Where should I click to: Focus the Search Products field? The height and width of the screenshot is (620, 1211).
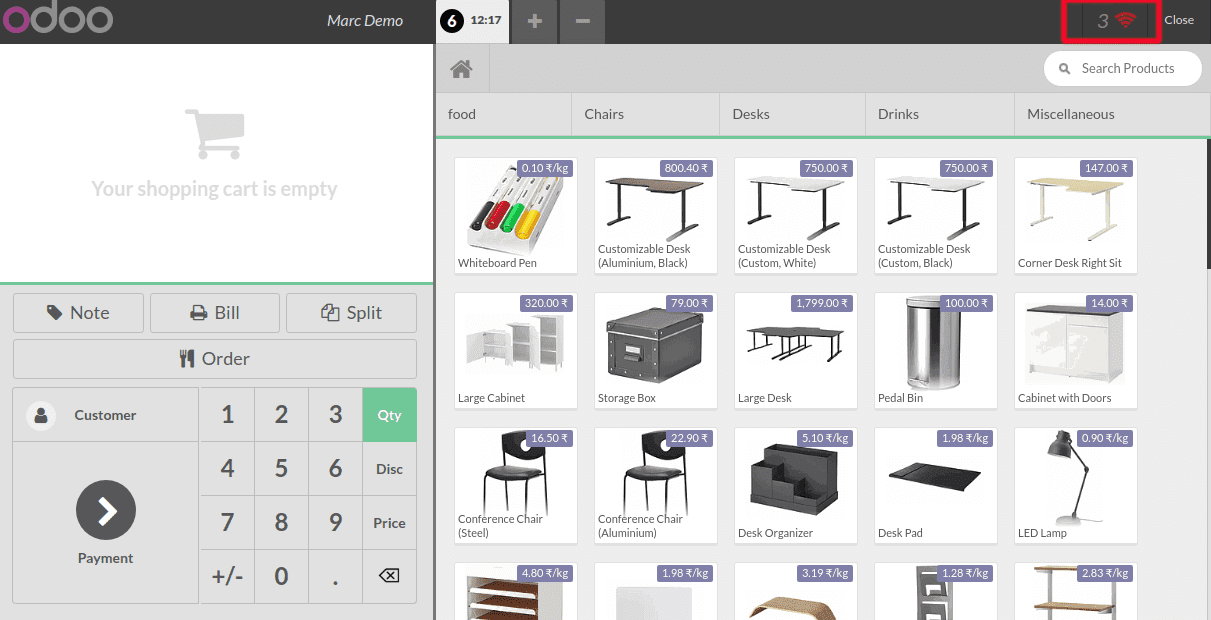1123,68
